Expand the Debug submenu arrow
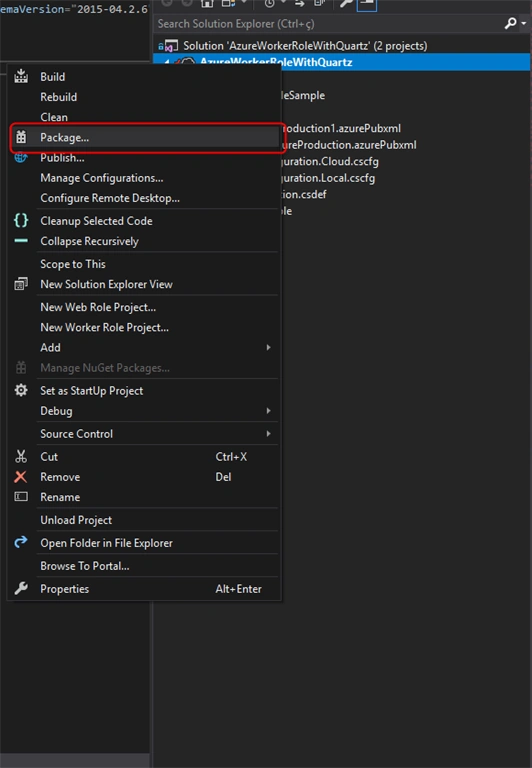Image resolution: width=532 pixels, height=768 pixels. coord(268,410)
